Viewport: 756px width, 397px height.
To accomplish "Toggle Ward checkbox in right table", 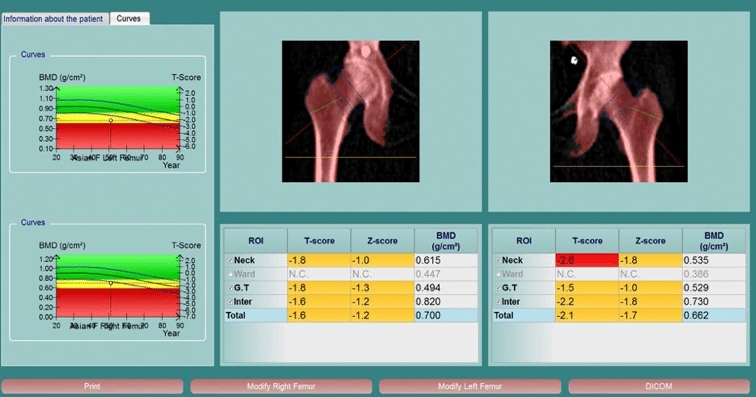I will [x=499, y=274].
